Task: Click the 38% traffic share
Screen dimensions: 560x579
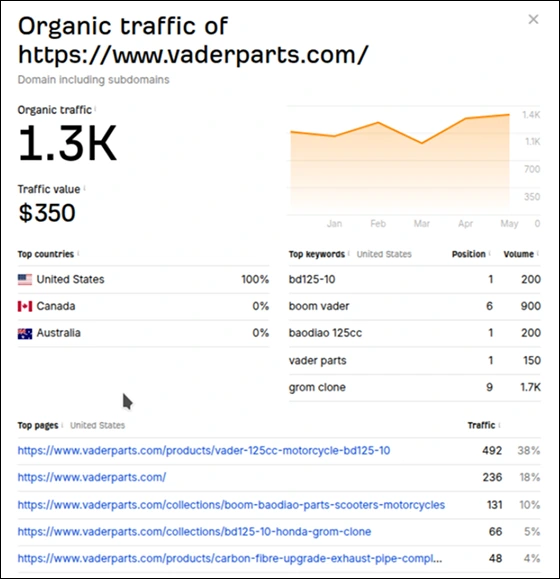Action: point(529,450)
